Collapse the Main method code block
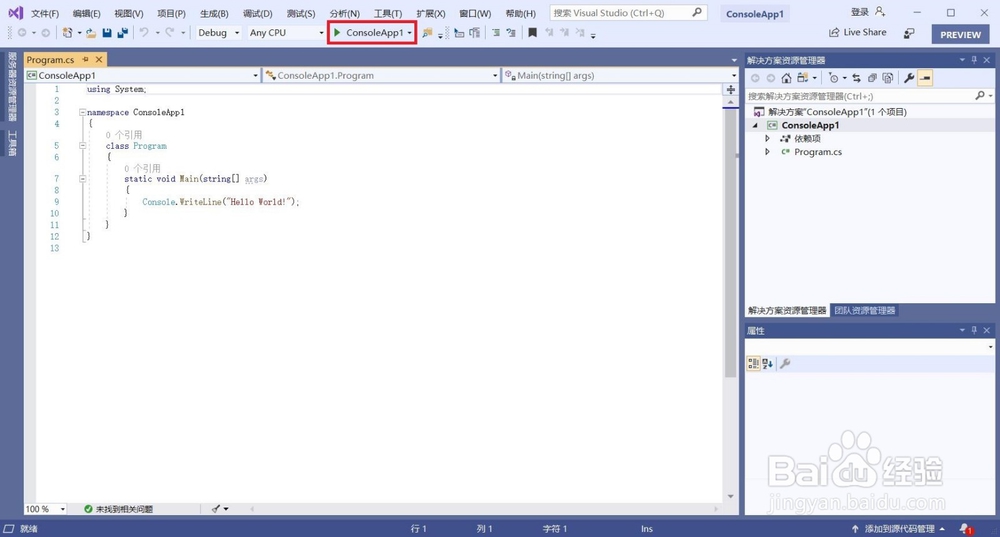 [82, 179]
